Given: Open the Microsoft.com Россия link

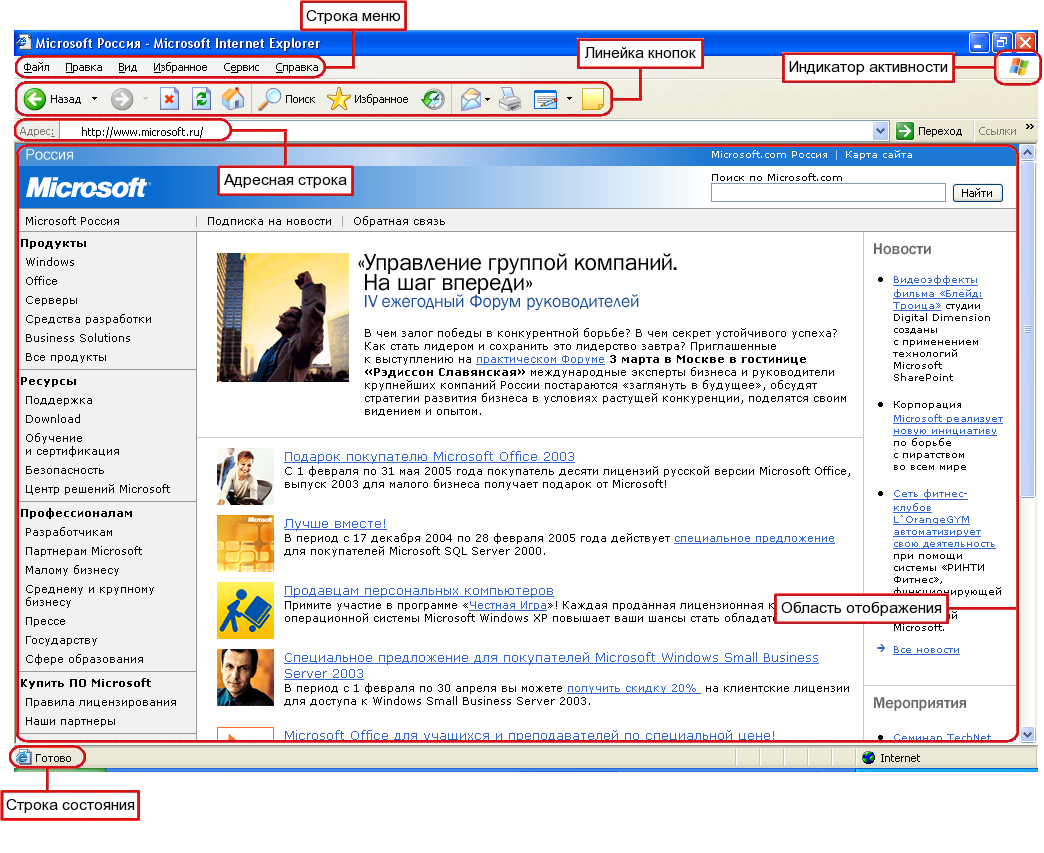Looking at the screenshot, I should tap(769, 154).
